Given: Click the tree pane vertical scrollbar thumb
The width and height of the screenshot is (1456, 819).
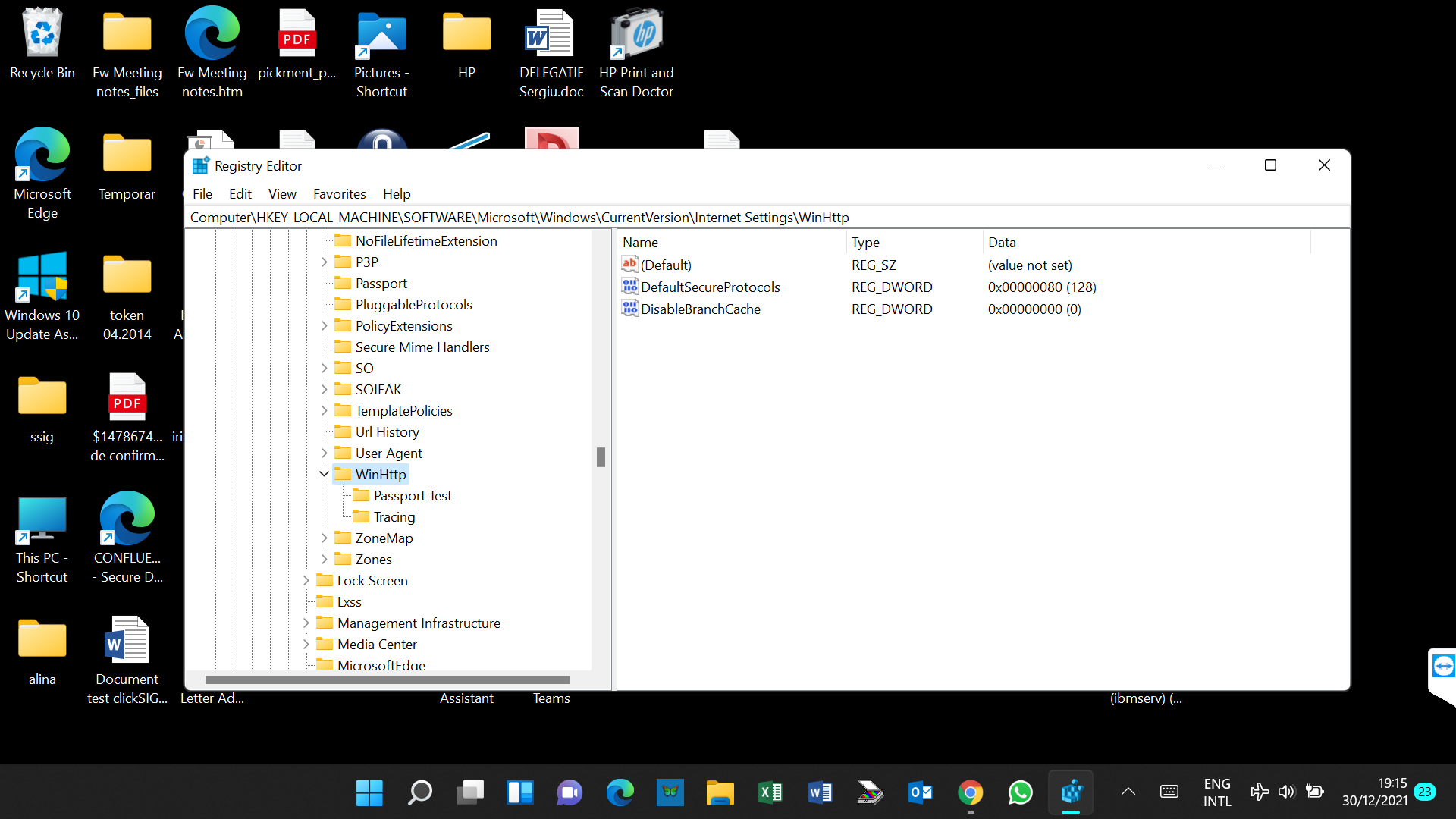Looking at the screenshot, I should click(601, 457).
